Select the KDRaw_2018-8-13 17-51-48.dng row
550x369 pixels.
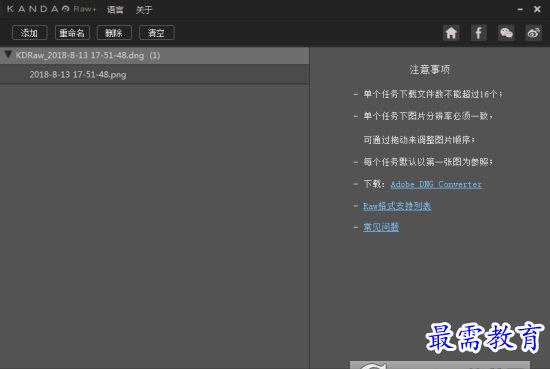click(154, 55)
